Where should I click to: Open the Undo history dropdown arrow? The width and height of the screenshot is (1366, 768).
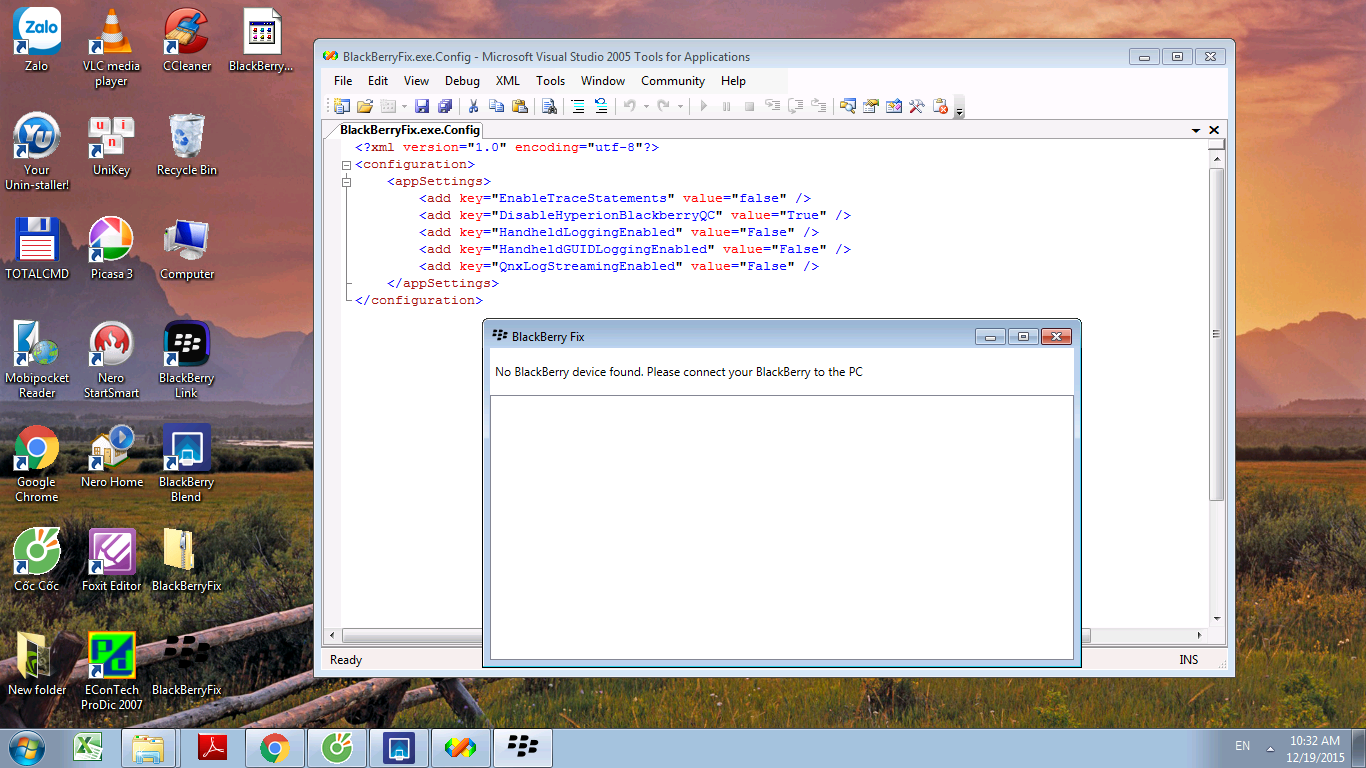[646, 106]
